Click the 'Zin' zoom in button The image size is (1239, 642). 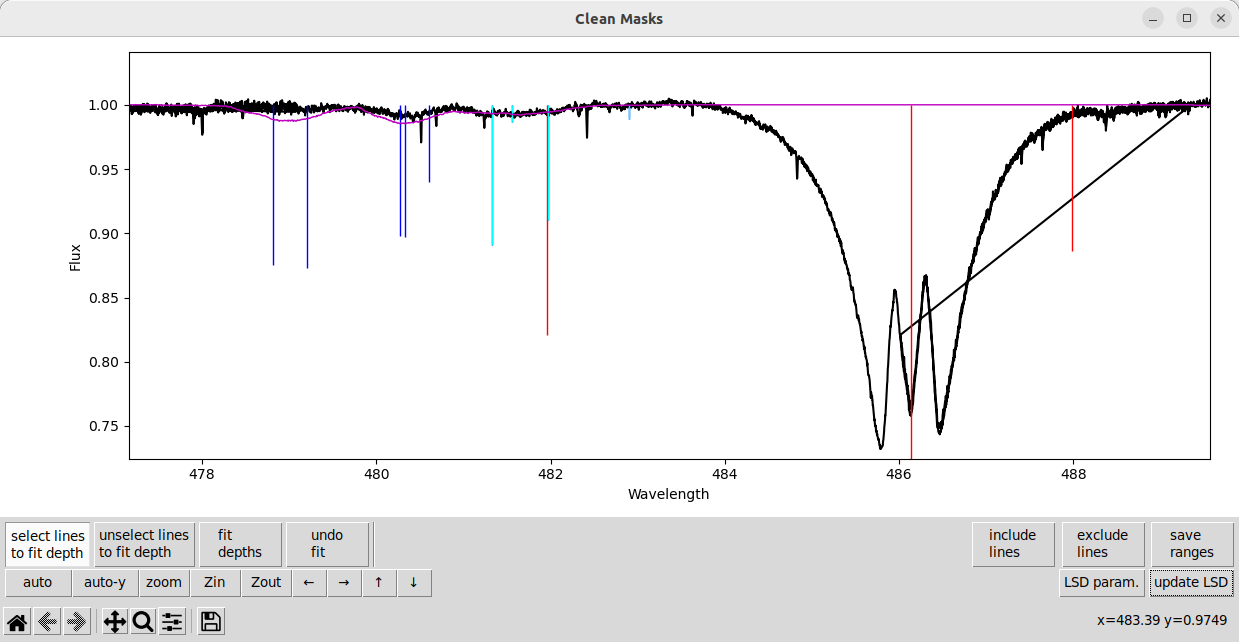click(x=215, y=583)
